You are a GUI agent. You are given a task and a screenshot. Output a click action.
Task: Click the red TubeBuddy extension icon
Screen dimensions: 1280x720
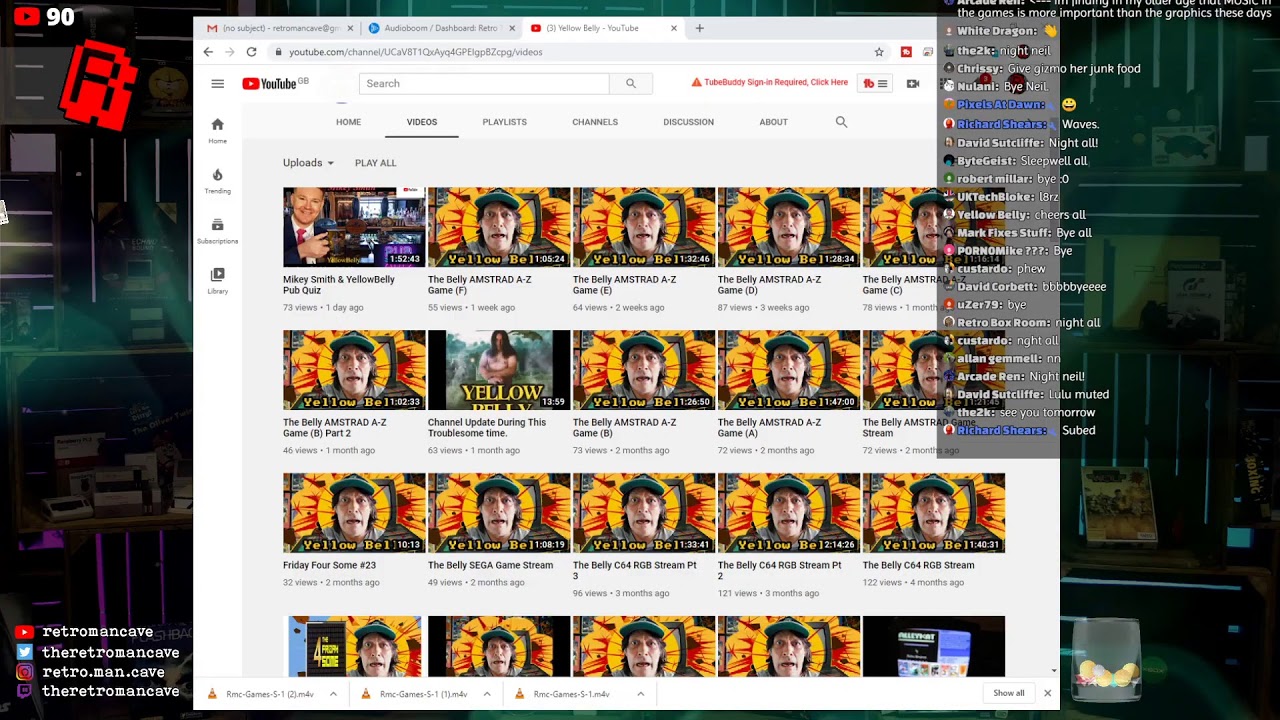[906, 52]
